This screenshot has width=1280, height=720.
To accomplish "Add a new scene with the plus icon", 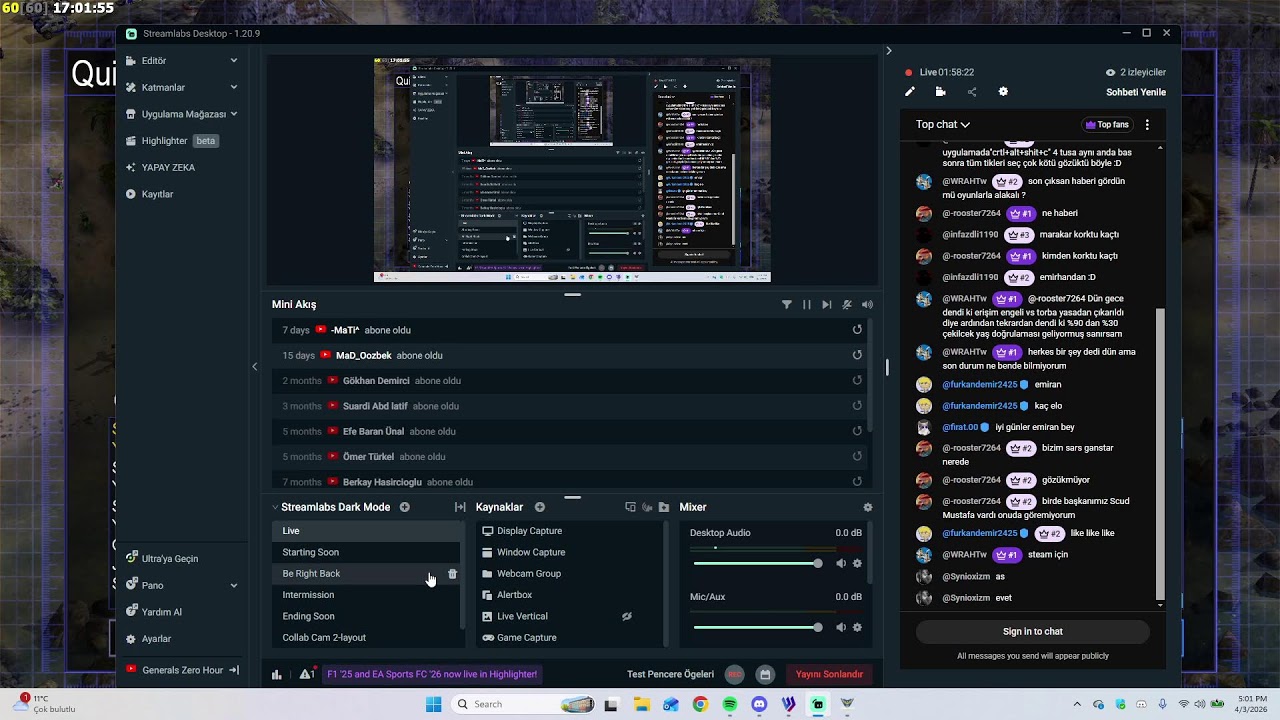I will tap(405, 507).
